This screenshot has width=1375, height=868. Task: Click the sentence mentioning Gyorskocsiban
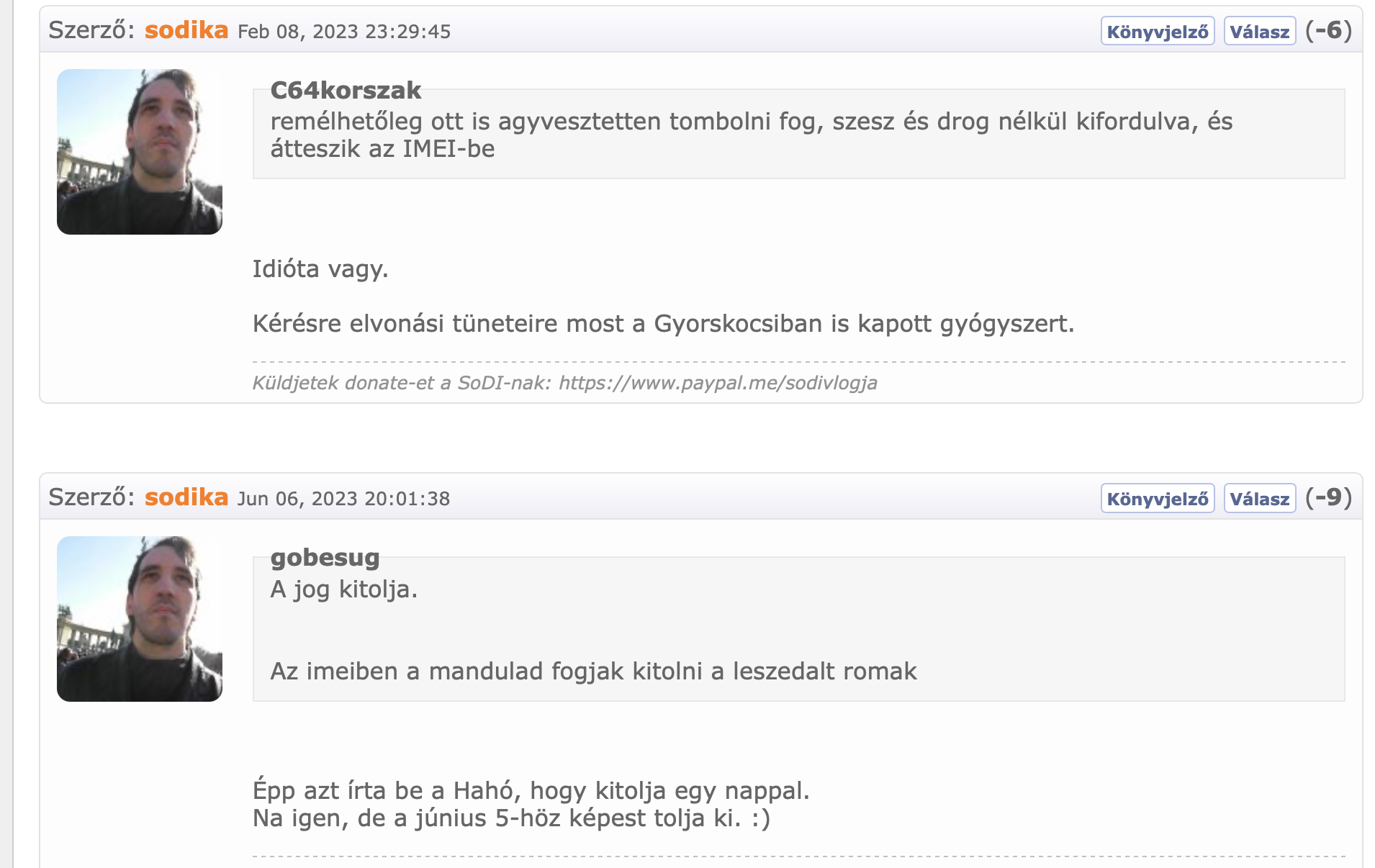[663, 324]
